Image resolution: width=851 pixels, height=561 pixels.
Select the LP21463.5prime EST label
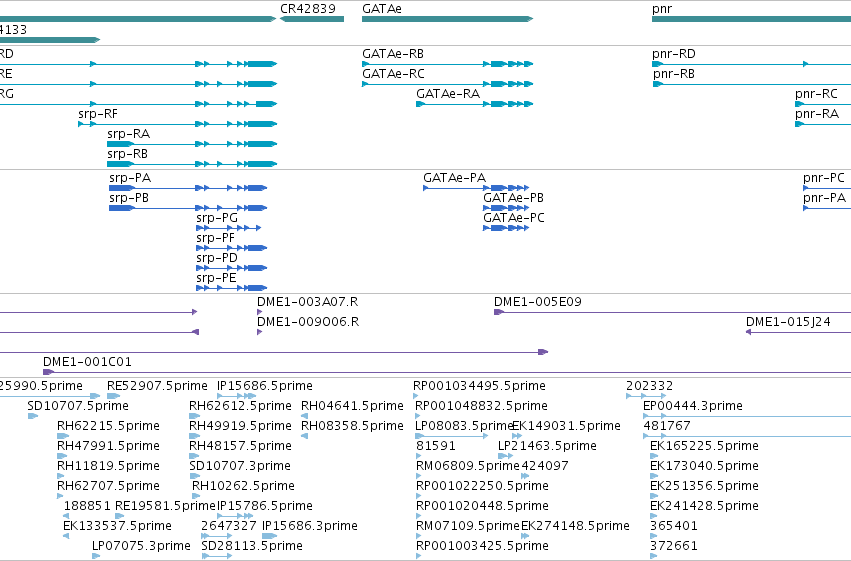[547, 447]
